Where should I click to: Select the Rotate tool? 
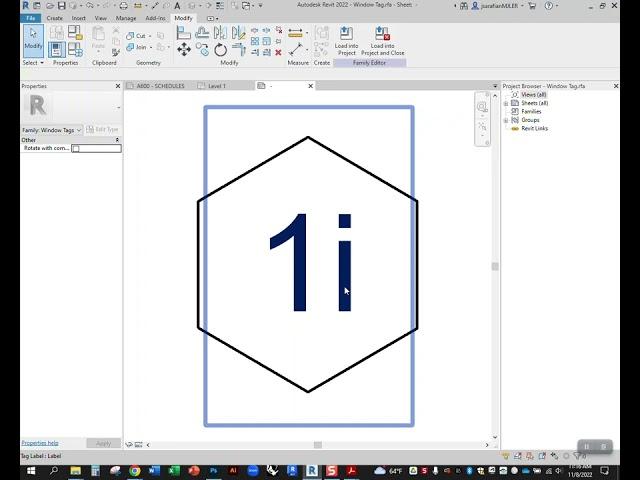coord(220,50)
